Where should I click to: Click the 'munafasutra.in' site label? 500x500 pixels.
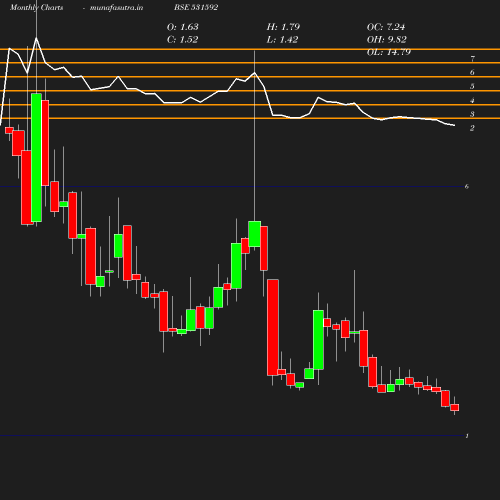pyautogui.click(x=116, y=7)
